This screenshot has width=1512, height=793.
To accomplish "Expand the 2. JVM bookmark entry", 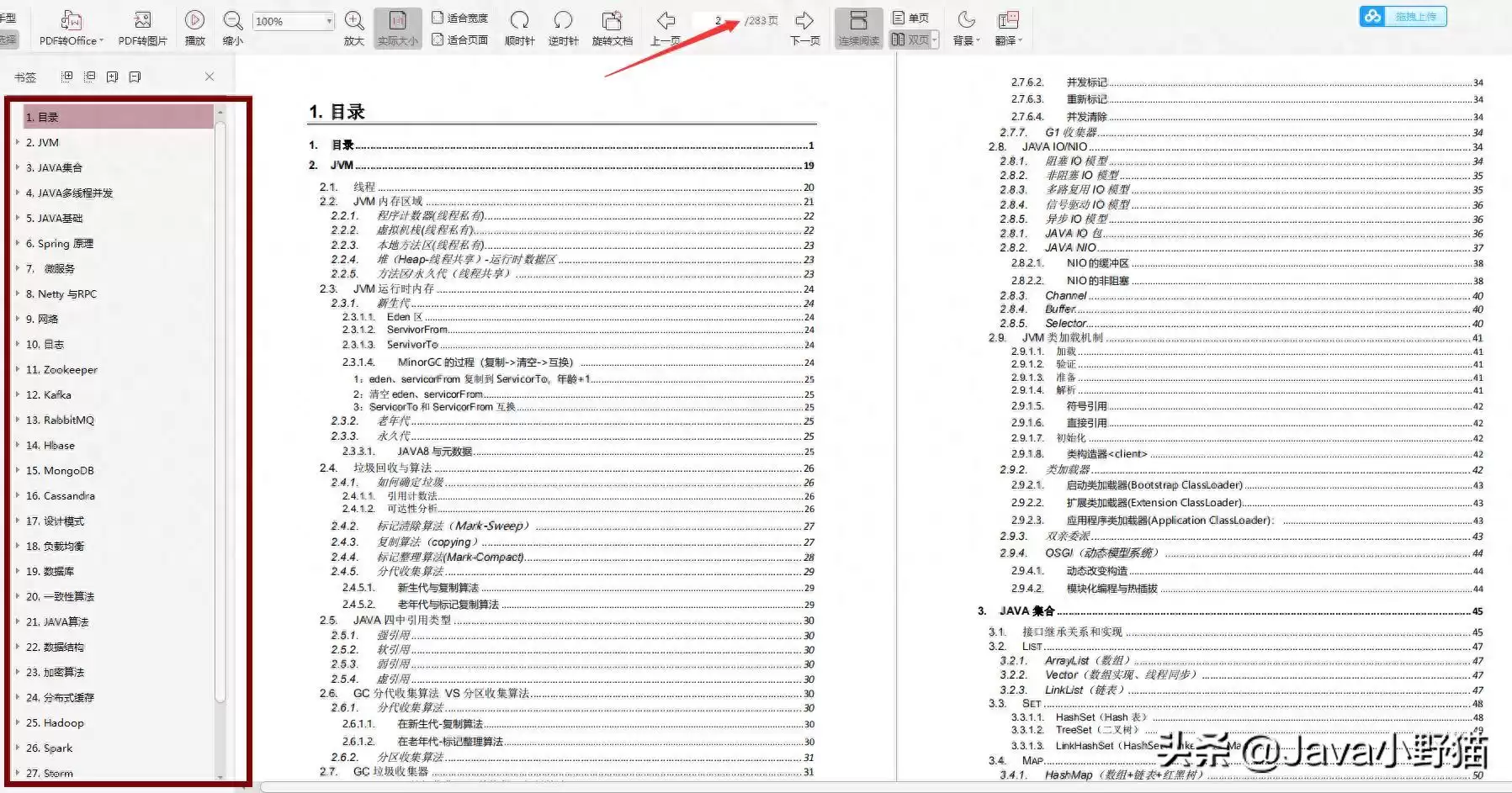I will tap(19, 142).
